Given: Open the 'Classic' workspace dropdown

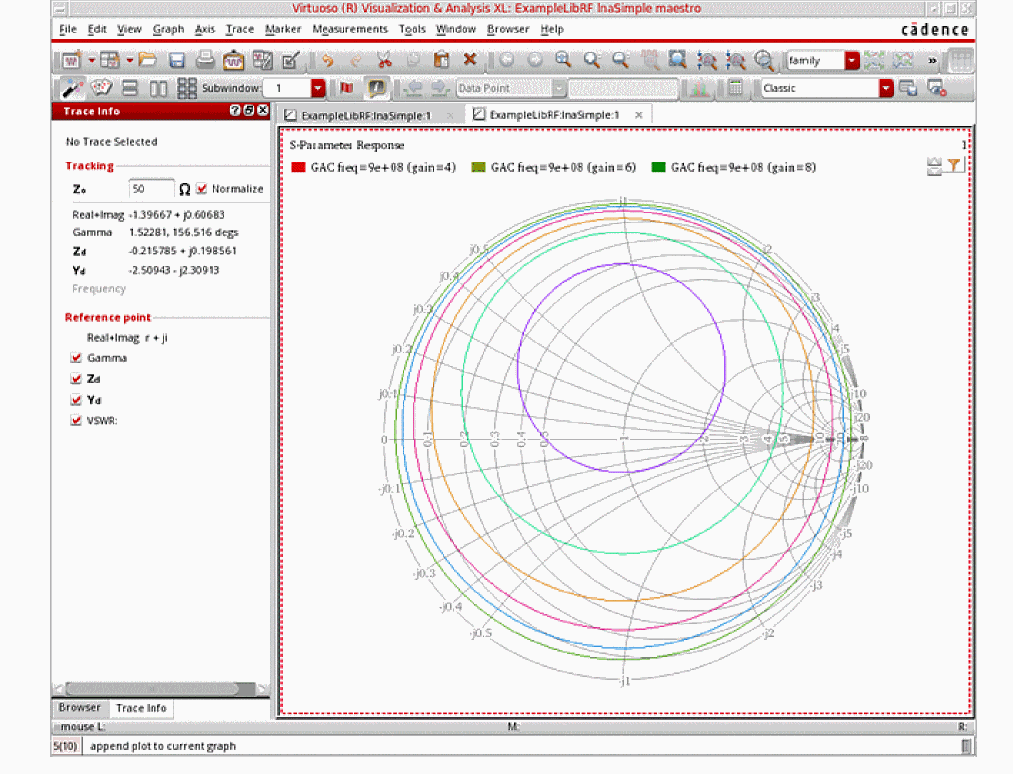Looking at the screenshot, I should tap(886, 88).
